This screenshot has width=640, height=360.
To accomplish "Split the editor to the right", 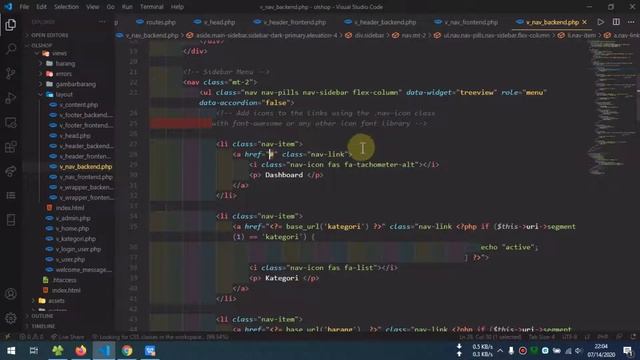I will 616,22.
